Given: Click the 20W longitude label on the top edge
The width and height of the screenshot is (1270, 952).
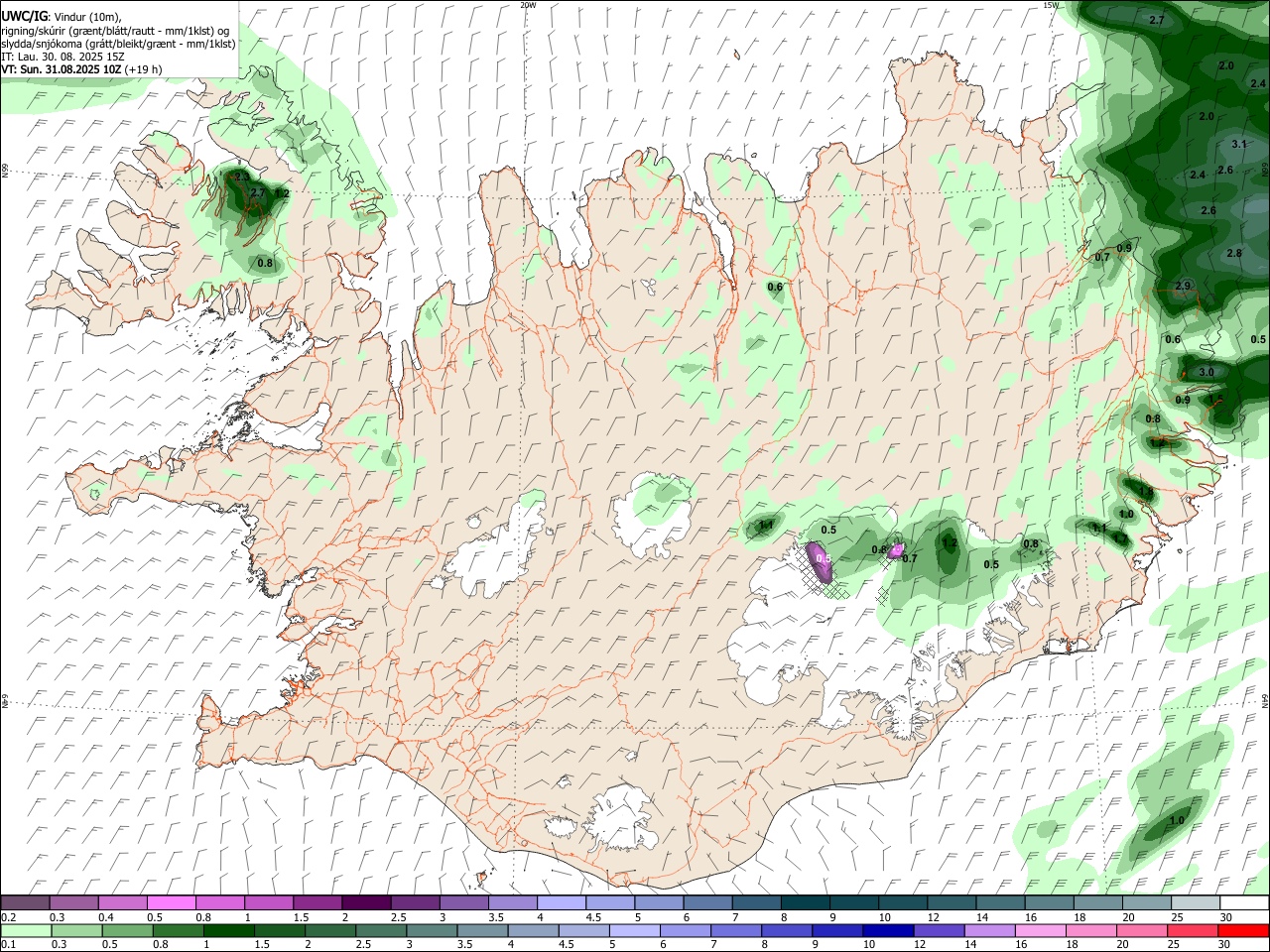Looking at the screenshot, I should coord(528,5).
